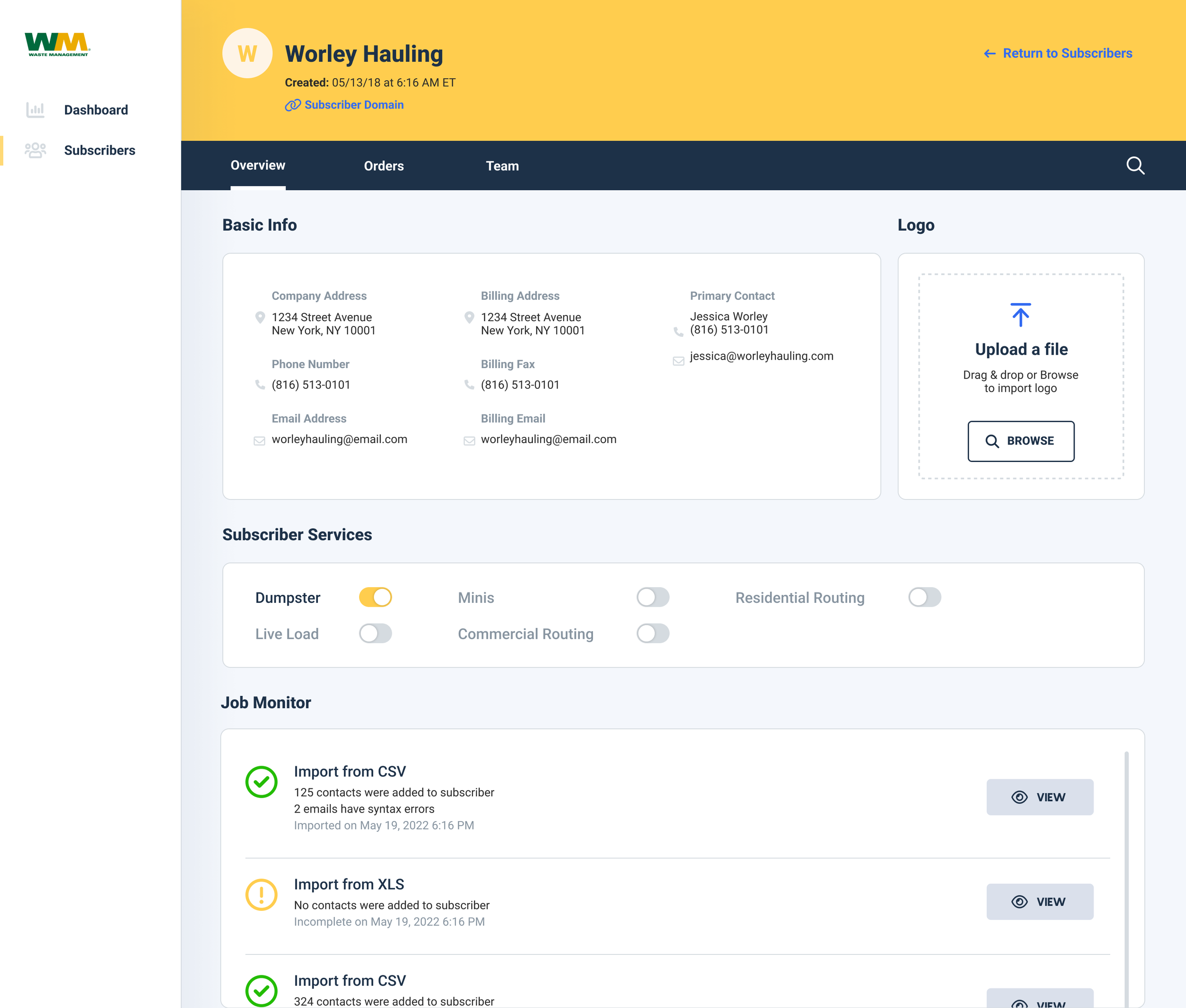The width and height of the screenshot is (1186, 1008).
Task: Click the green checkmark on Import from CSV
Action: click(x=262, y=782)
